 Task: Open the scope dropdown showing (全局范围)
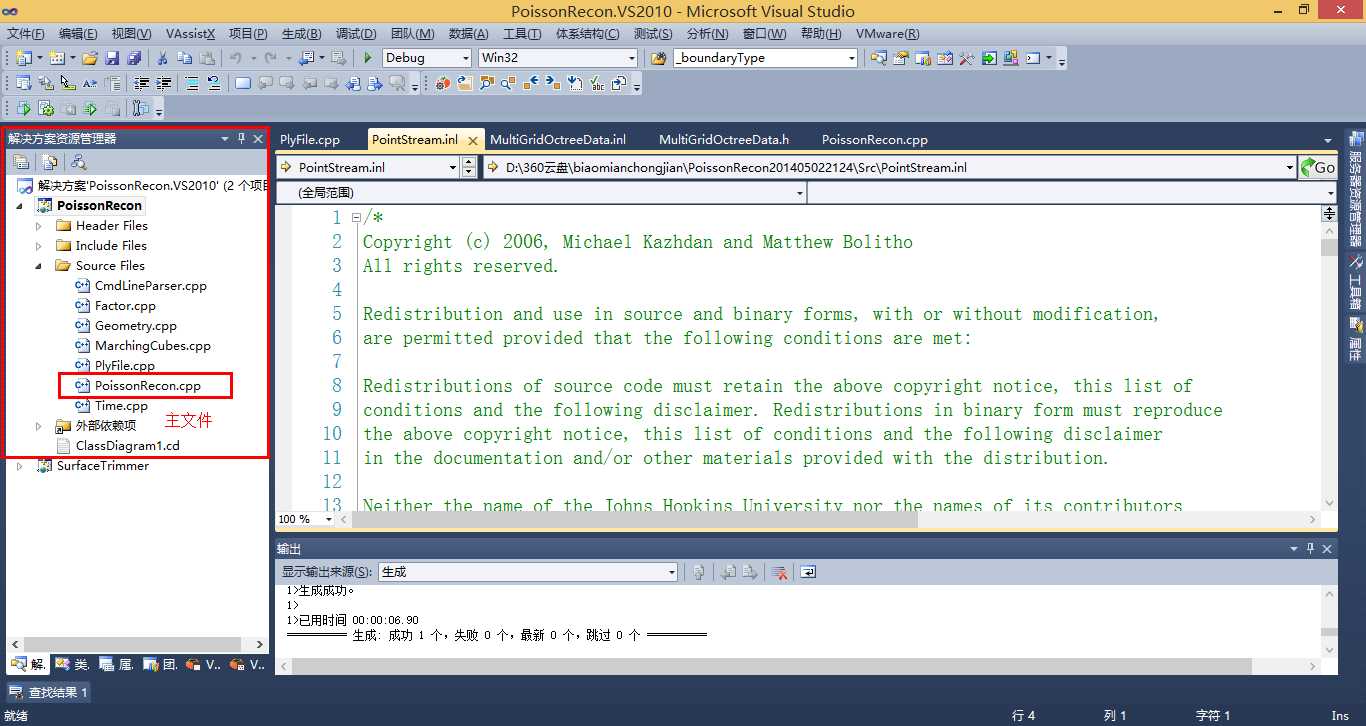pyautogui.click(x=799, y=192)
